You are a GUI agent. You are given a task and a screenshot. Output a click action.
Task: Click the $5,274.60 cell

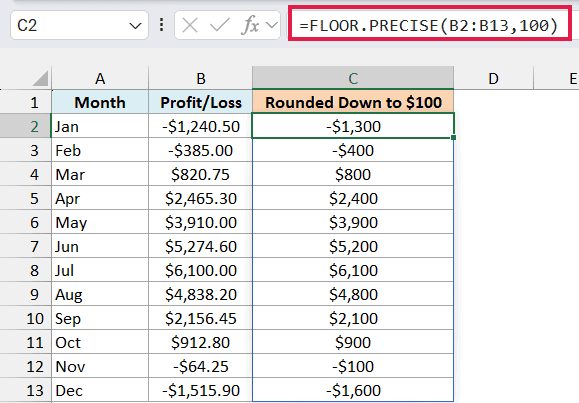201,246
